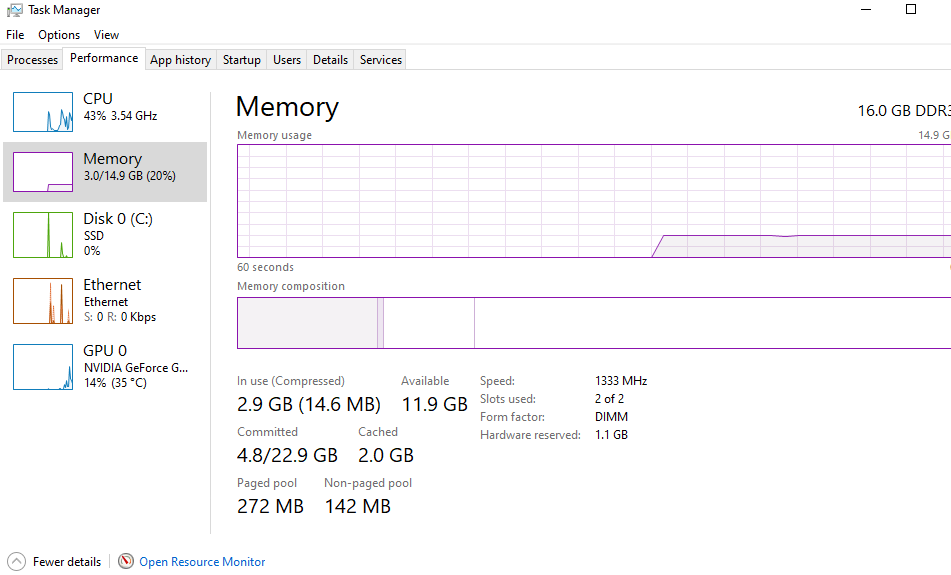Click the Task Manager title bar icon
This screenshot has width=951, height=575.
coord(15,10)
